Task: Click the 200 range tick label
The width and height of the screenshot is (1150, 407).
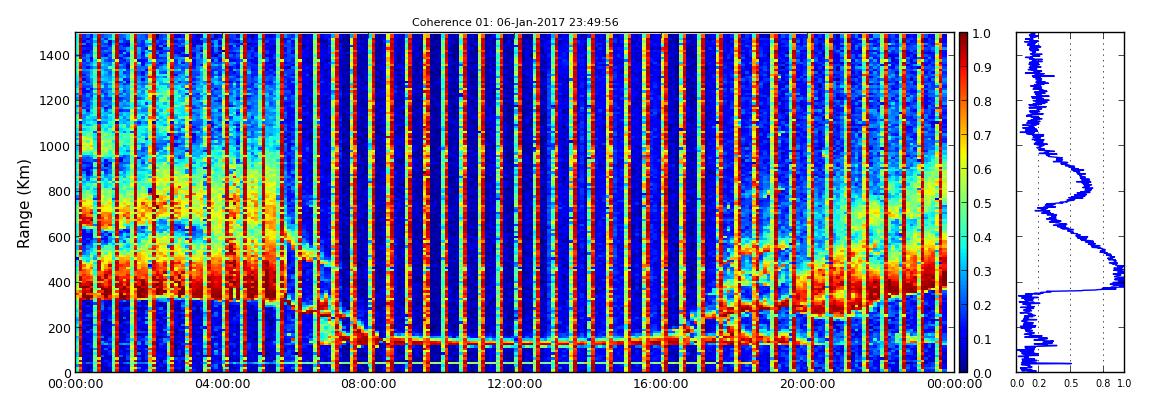Action: (x=61, y=328)
